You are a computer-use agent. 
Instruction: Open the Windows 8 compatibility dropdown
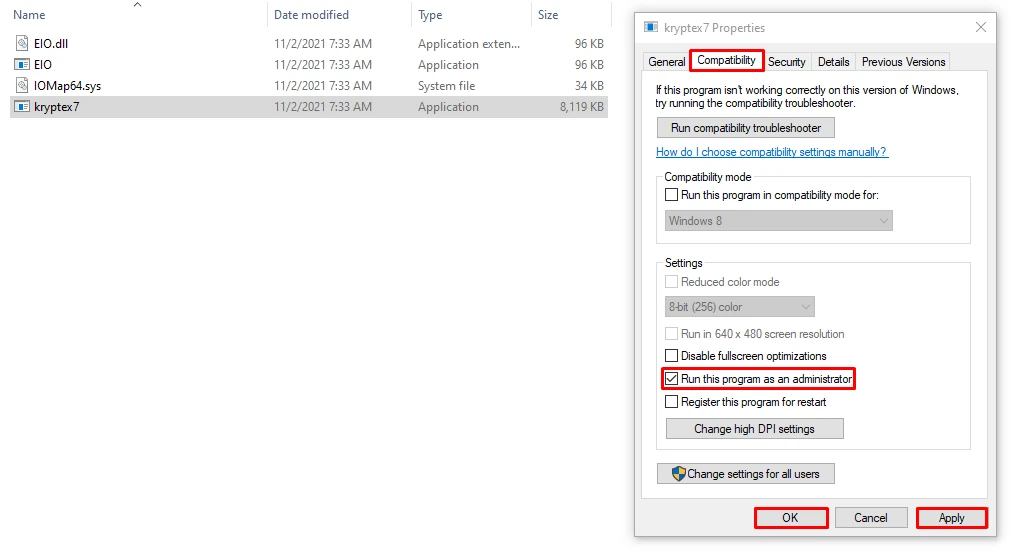778,221
